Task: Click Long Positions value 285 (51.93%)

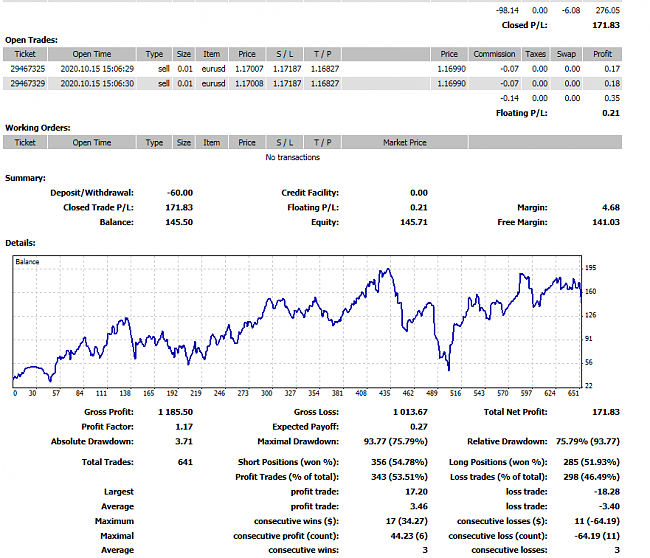Action: [592, 462]
